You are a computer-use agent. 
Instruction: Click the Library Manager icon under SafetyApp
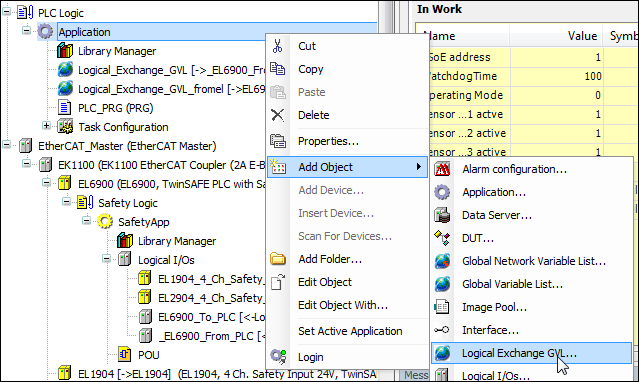(x=125, y=241)
